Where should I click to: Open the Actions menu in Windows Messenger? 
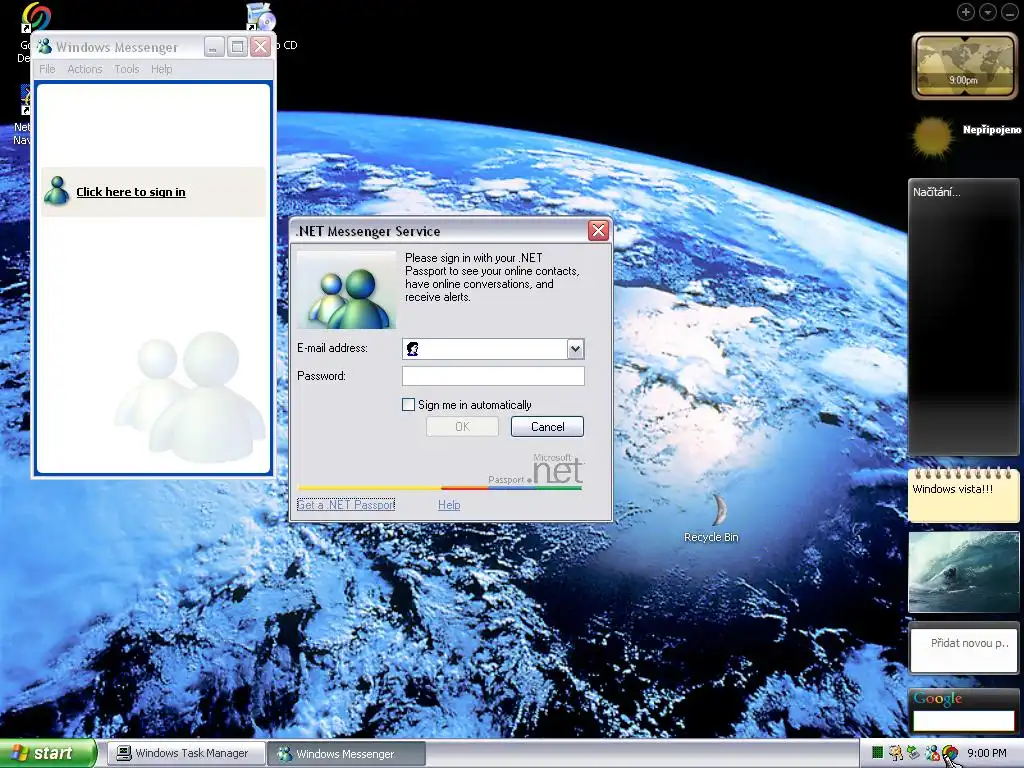click(85, 69)
